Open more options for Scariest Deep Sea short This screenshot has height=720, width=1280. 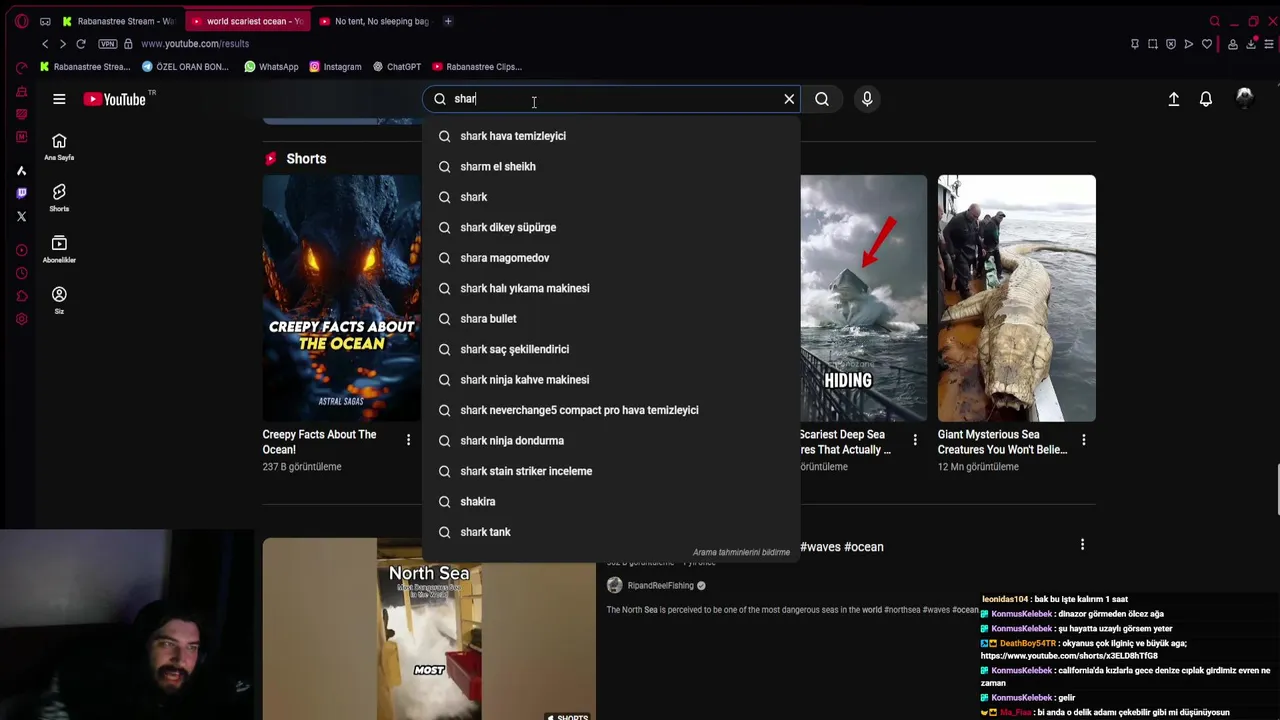[915, 440]
